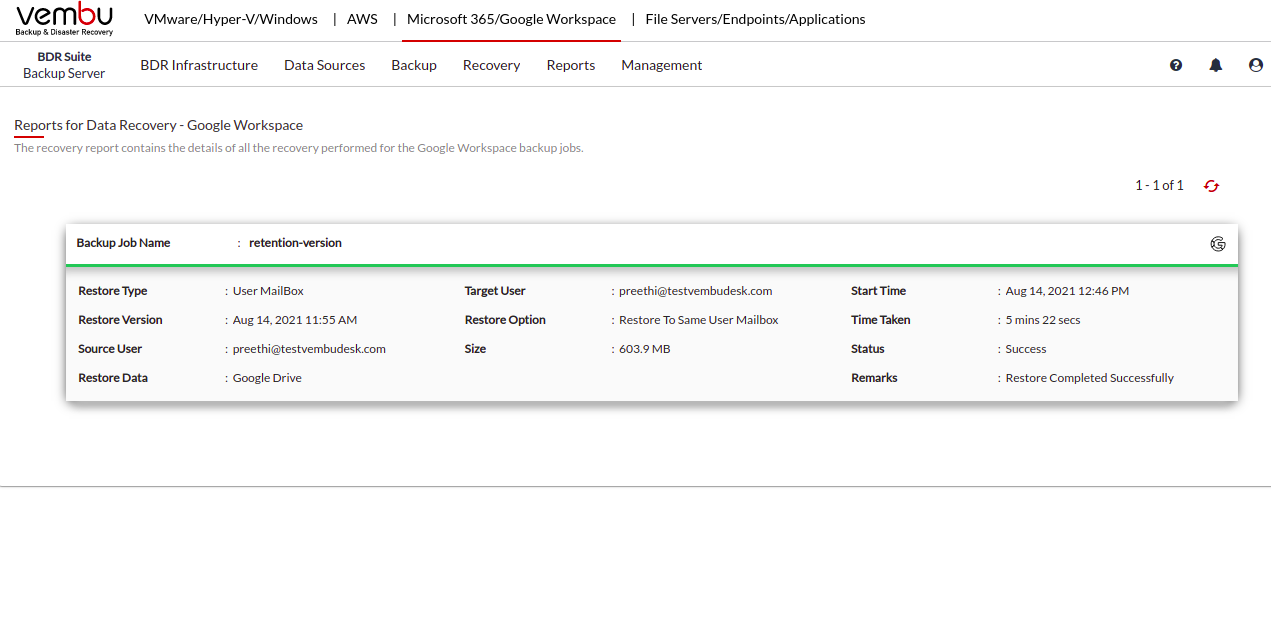
Task: Click the User MailBox restore type value
Action: click(268, 291)
